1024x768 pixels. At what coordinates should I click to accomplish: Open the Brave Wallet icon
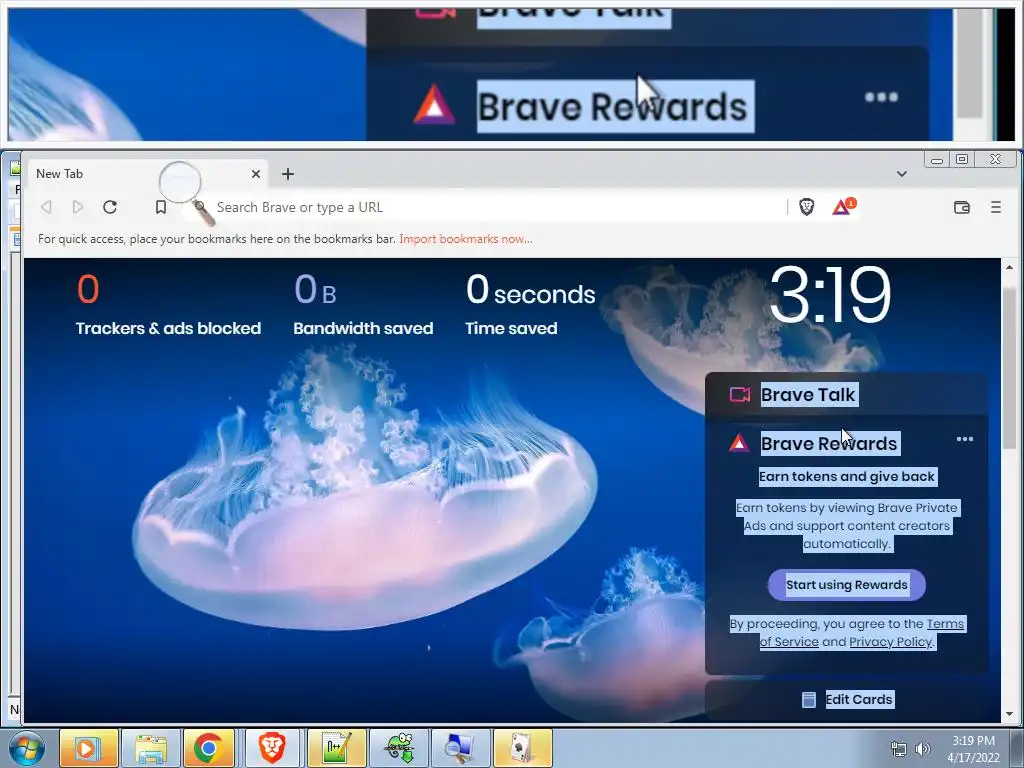point(962,207)
